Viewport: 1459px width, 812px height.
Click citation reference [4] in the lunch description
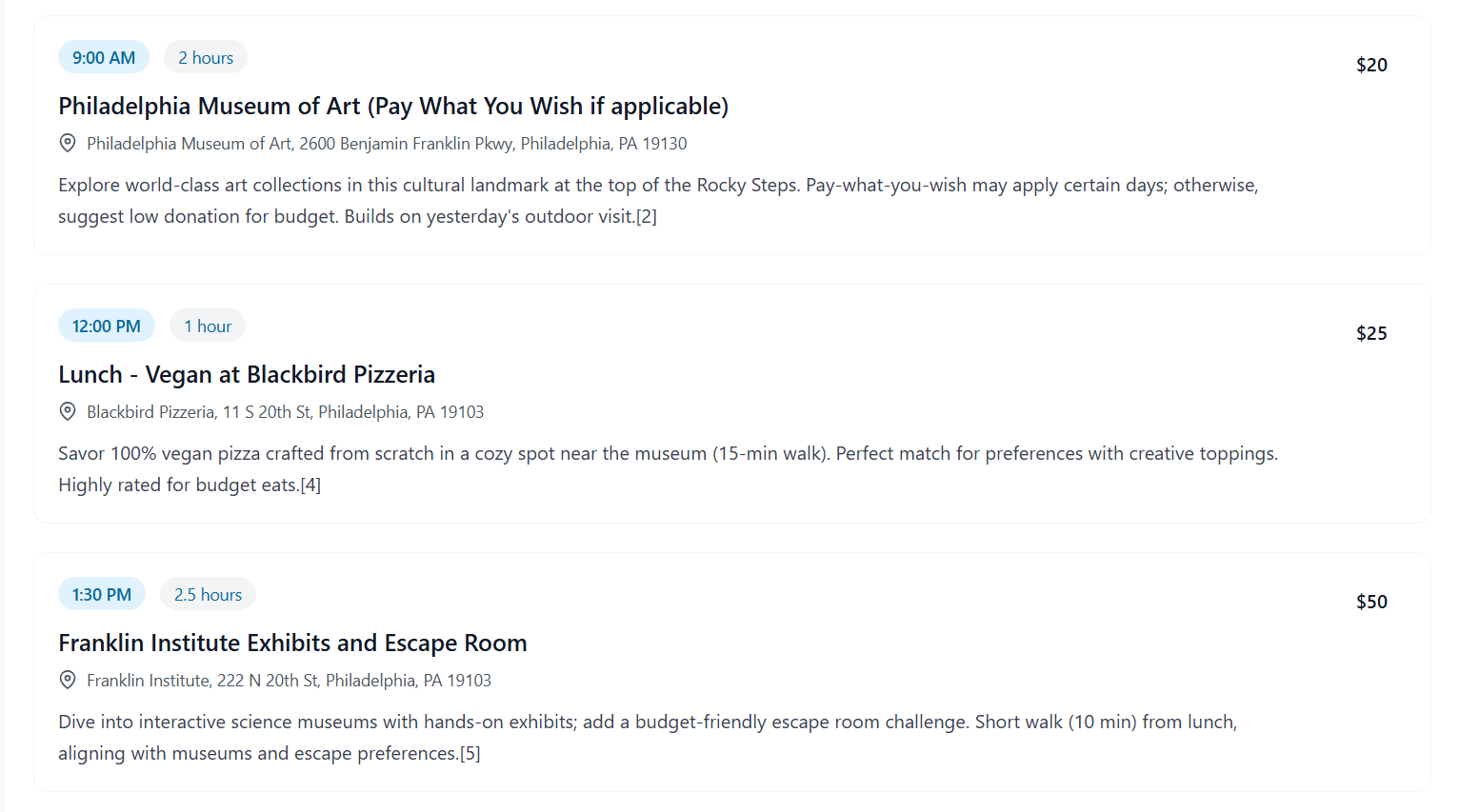[x=312, y=485]
